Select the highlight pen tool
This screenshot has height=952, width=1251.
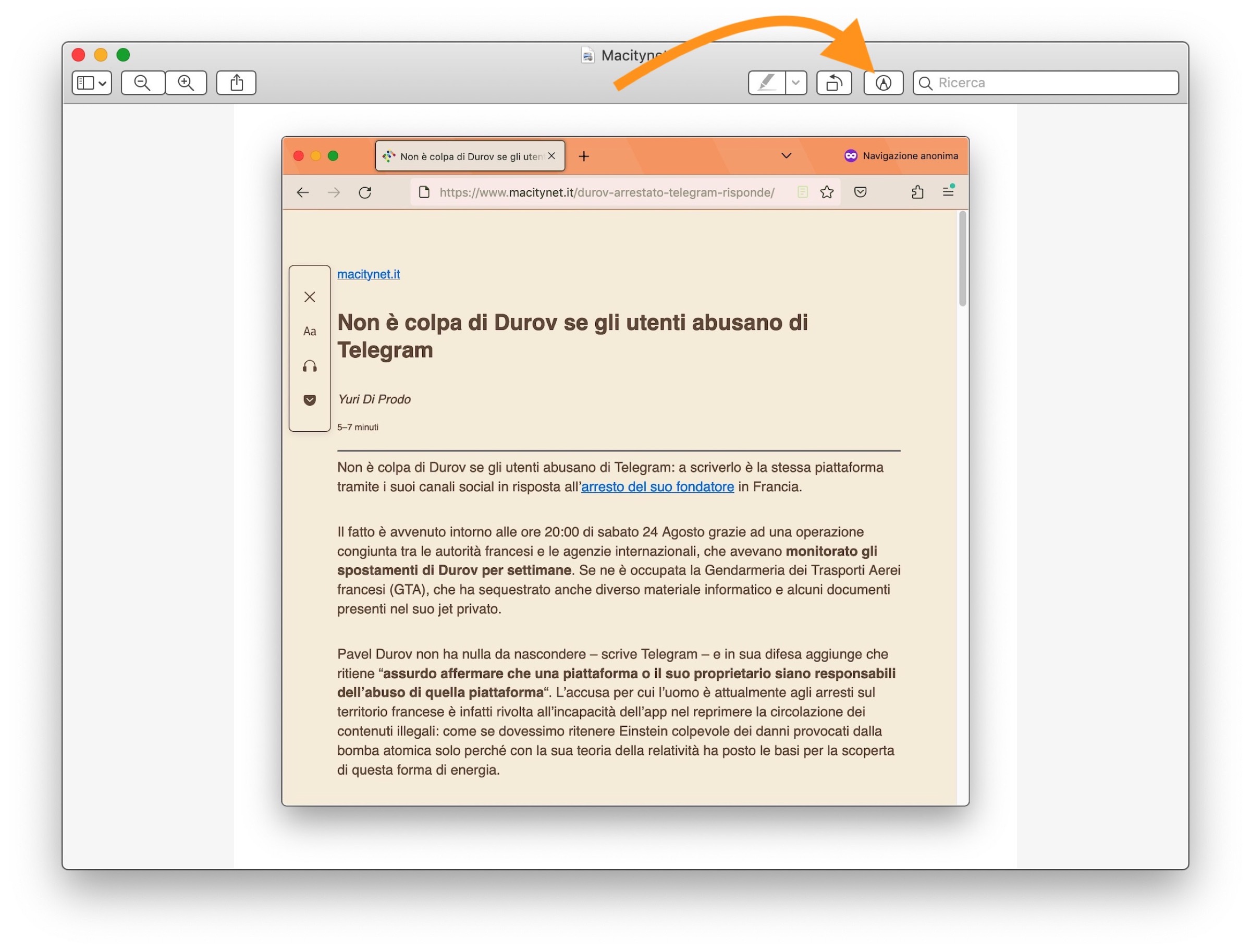pos(767,83)
